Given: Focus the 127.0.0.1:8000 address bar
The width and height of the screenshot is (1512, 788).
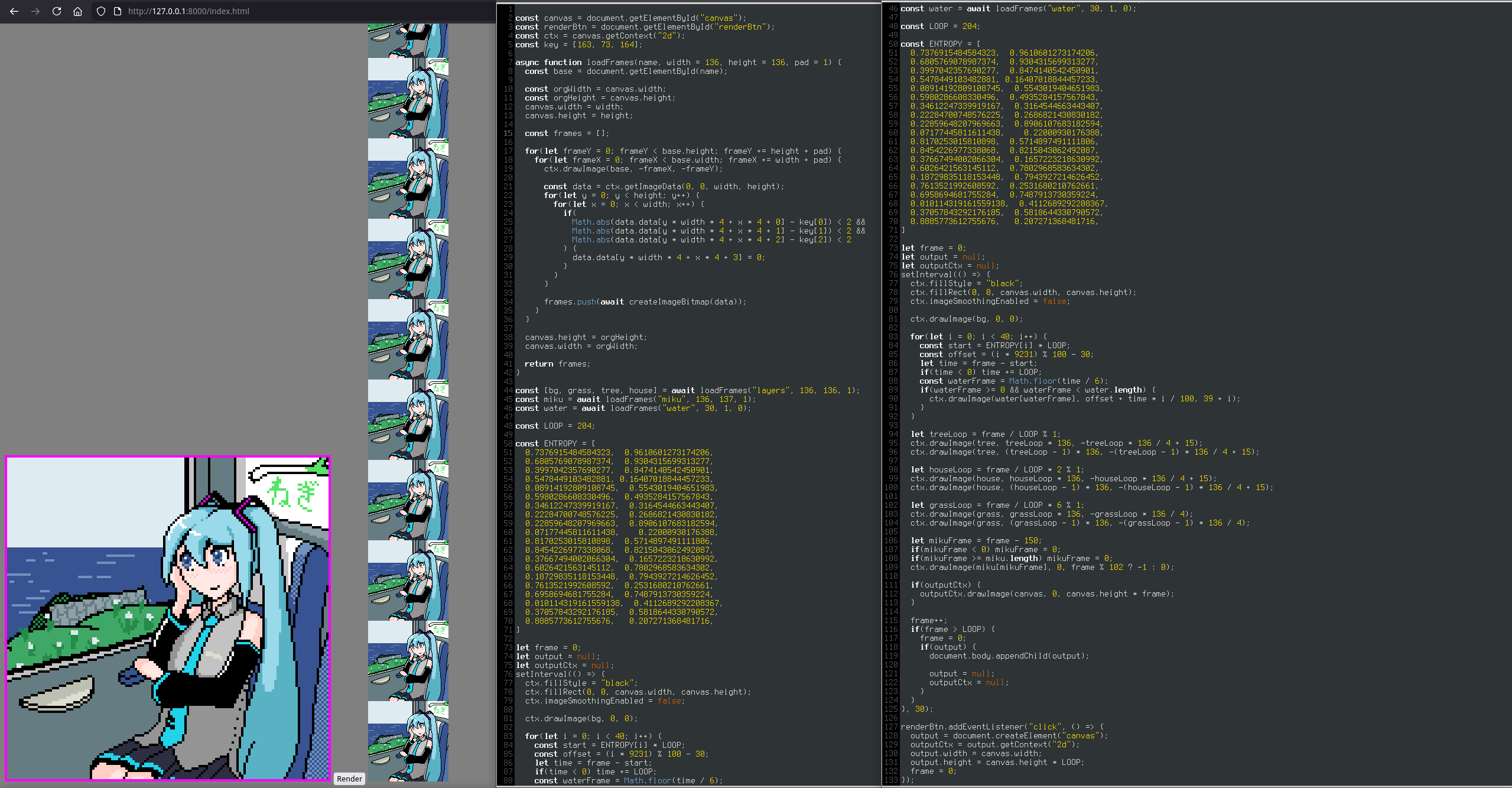Looking at the screenshot, I should 189,11.
